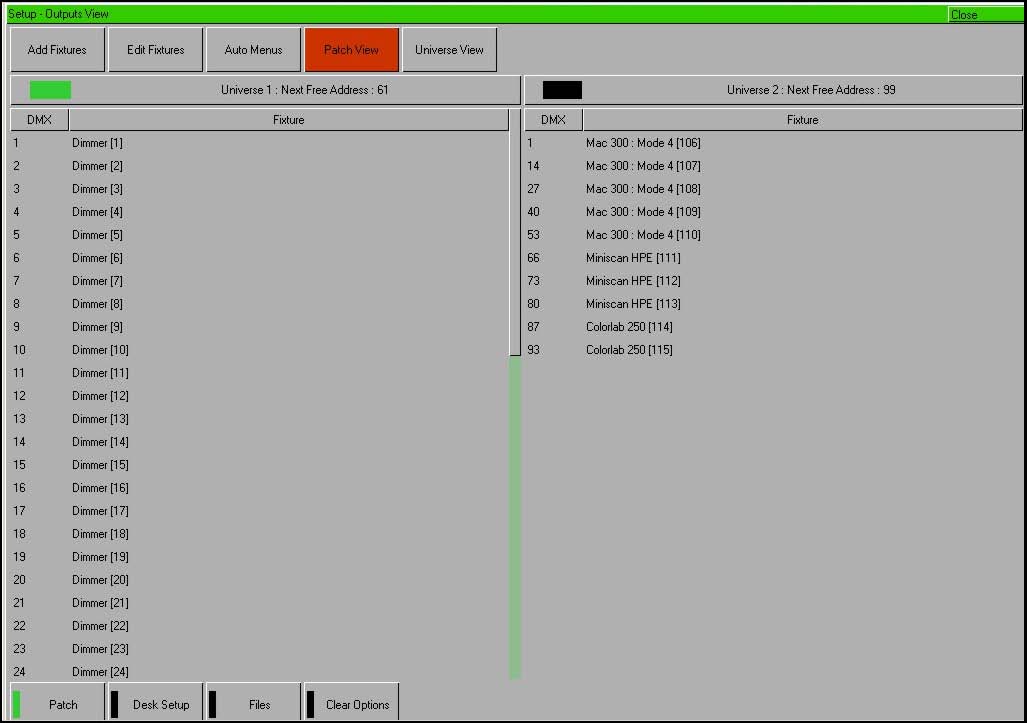Select Dimmer [20] row
This screenshot has width=1027, height=723.
tap(259, 580)
